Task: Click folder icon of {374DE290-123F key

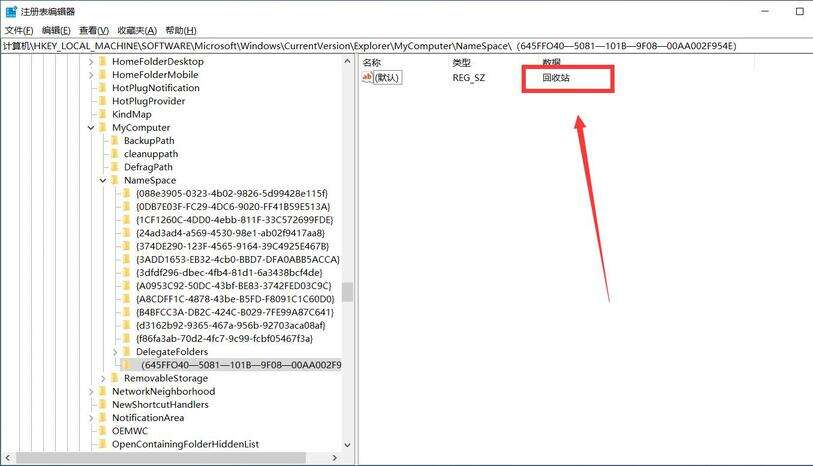Action: 127,246
